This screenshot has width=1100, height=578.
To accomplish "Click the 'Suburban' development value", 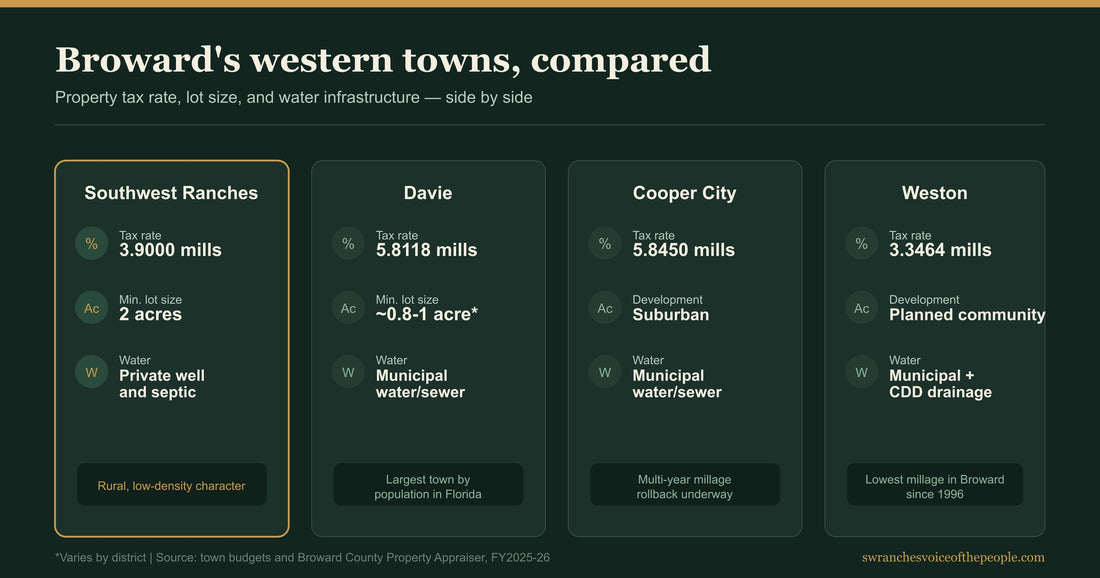I will point(671,314).
